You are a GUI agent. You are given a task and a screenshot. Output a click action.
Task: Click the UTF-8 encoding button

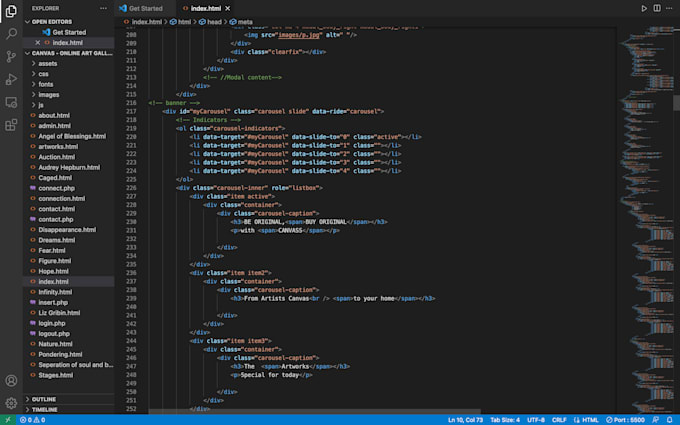(x=535, y=420)
